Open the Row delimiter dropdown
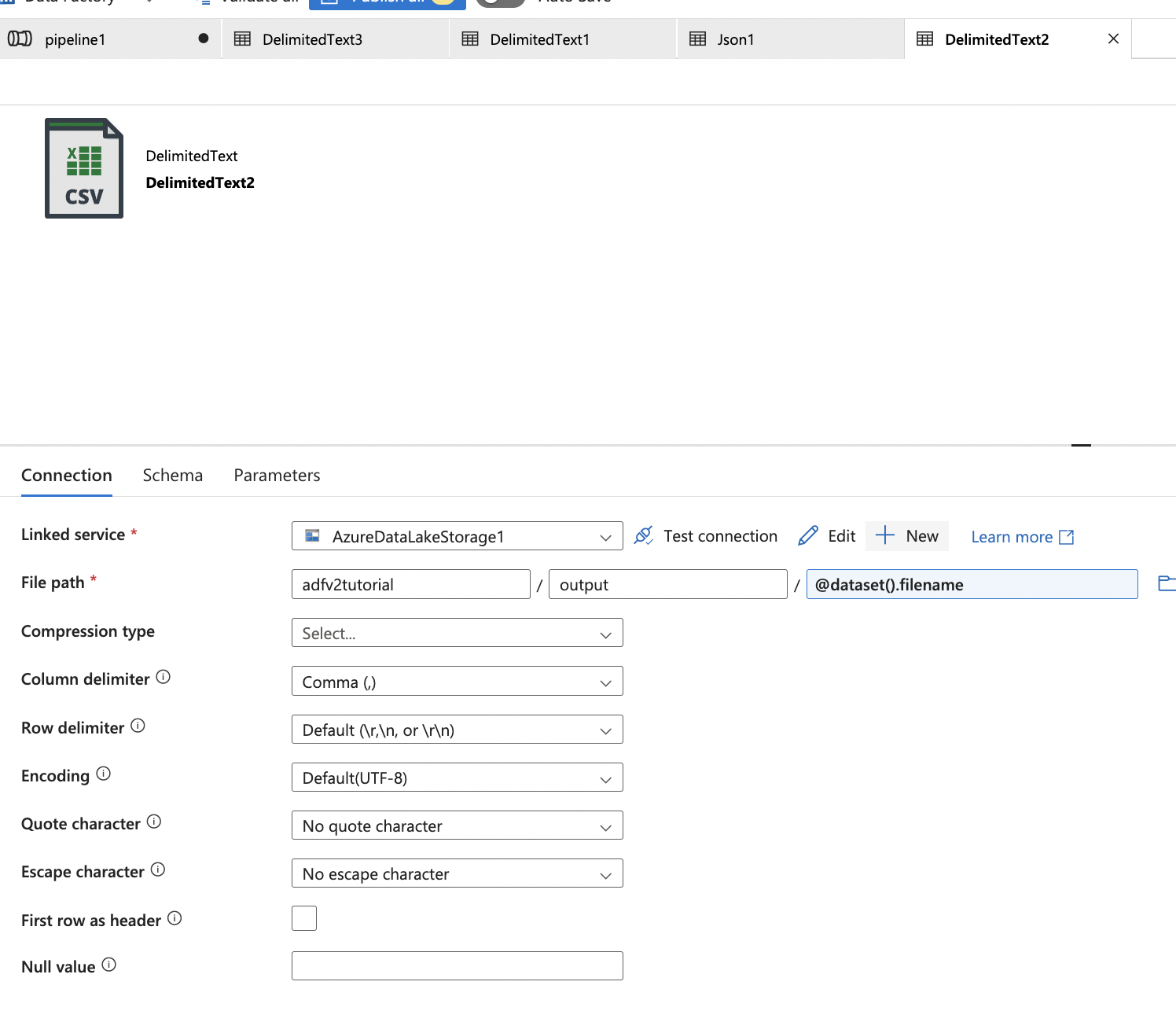1176x1011 pixels. (x=456, y=730)
